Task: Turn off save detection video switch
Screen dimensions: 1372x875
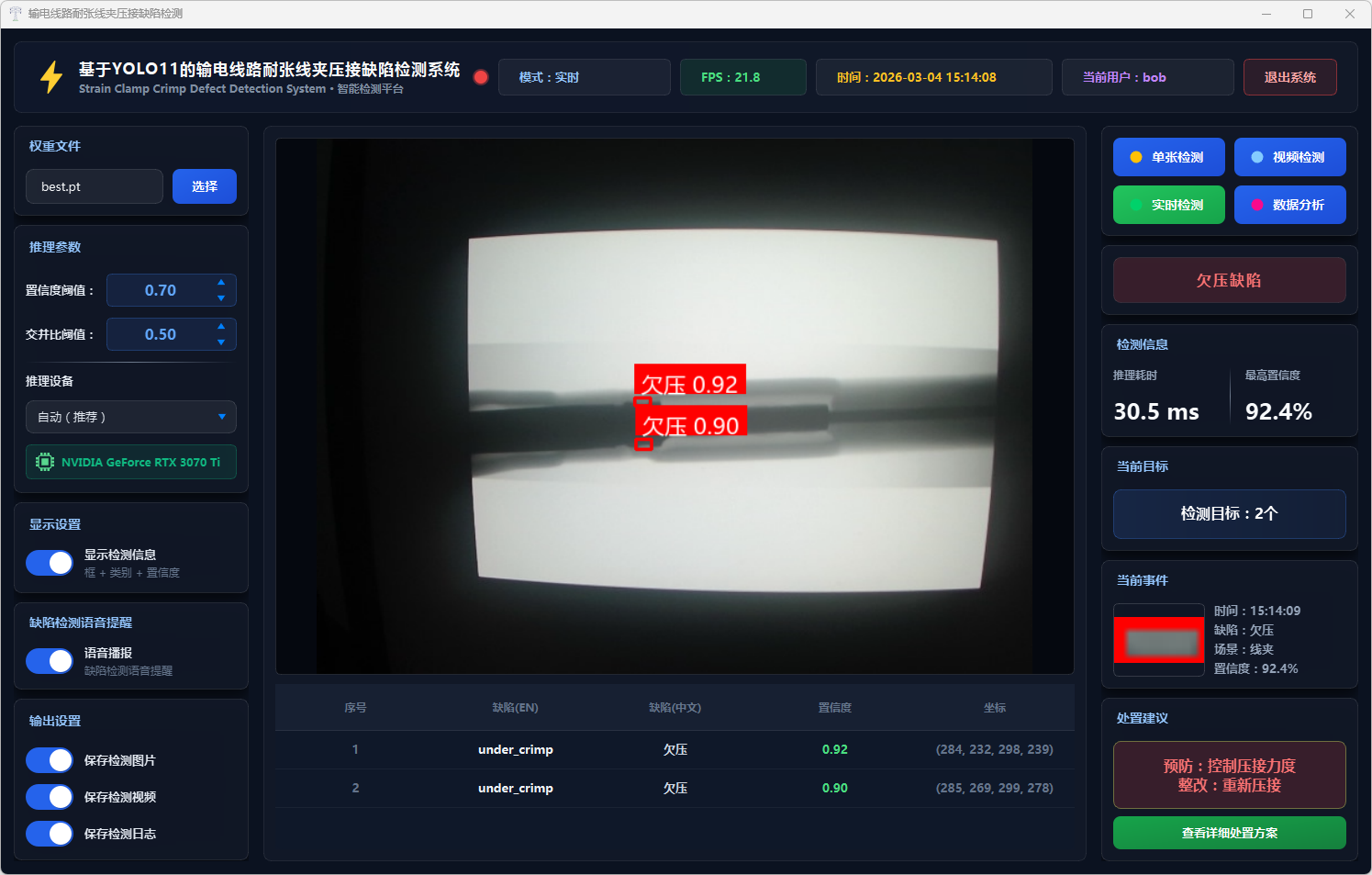Action: [50, 797]
